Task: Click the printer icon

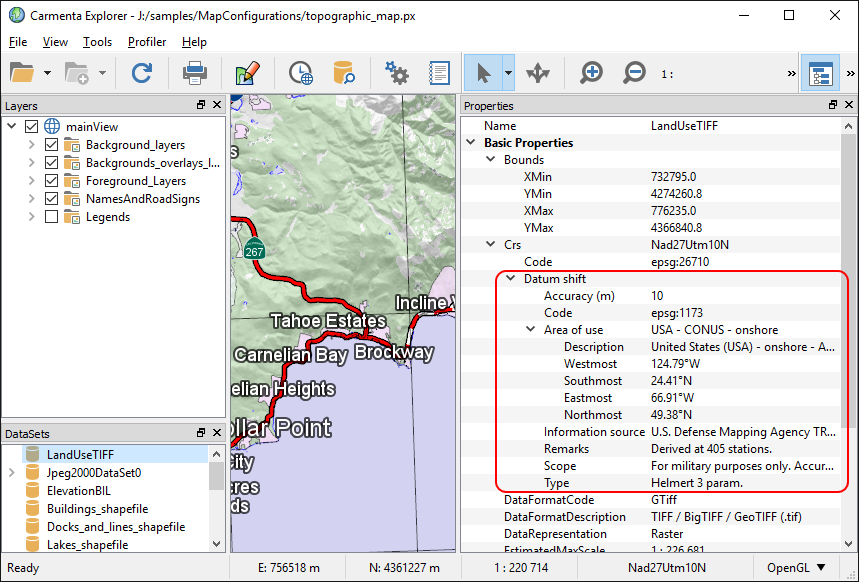Action: coord(194,73)
